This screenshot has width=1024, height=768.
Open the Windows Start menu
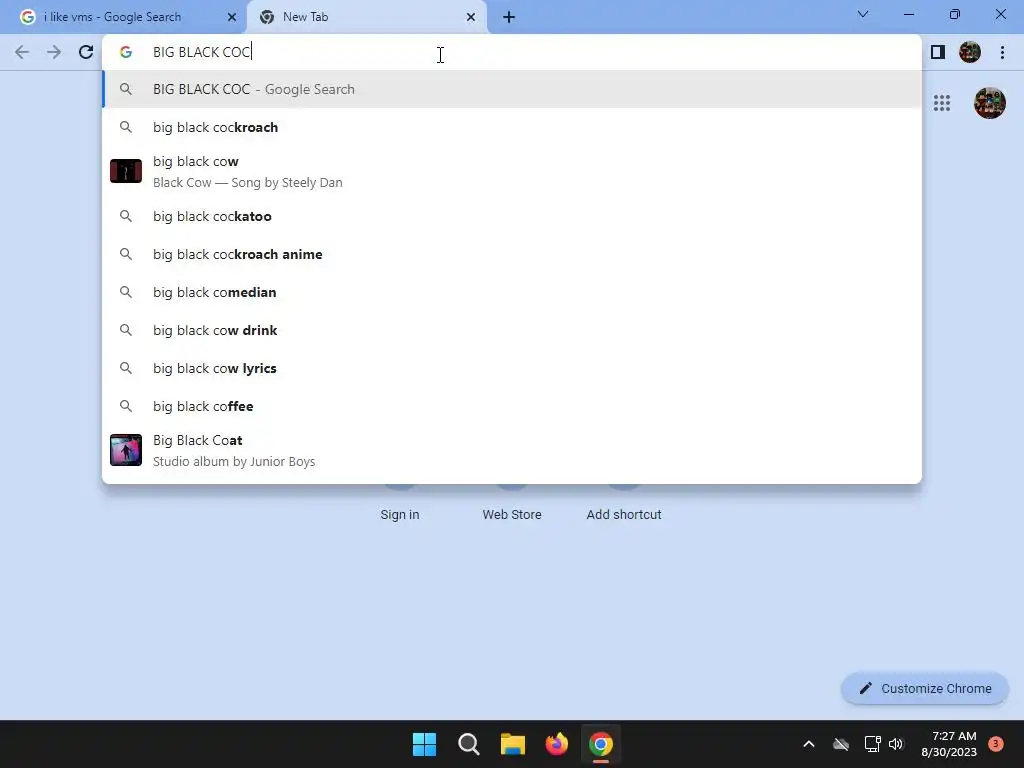click(424, 744)
